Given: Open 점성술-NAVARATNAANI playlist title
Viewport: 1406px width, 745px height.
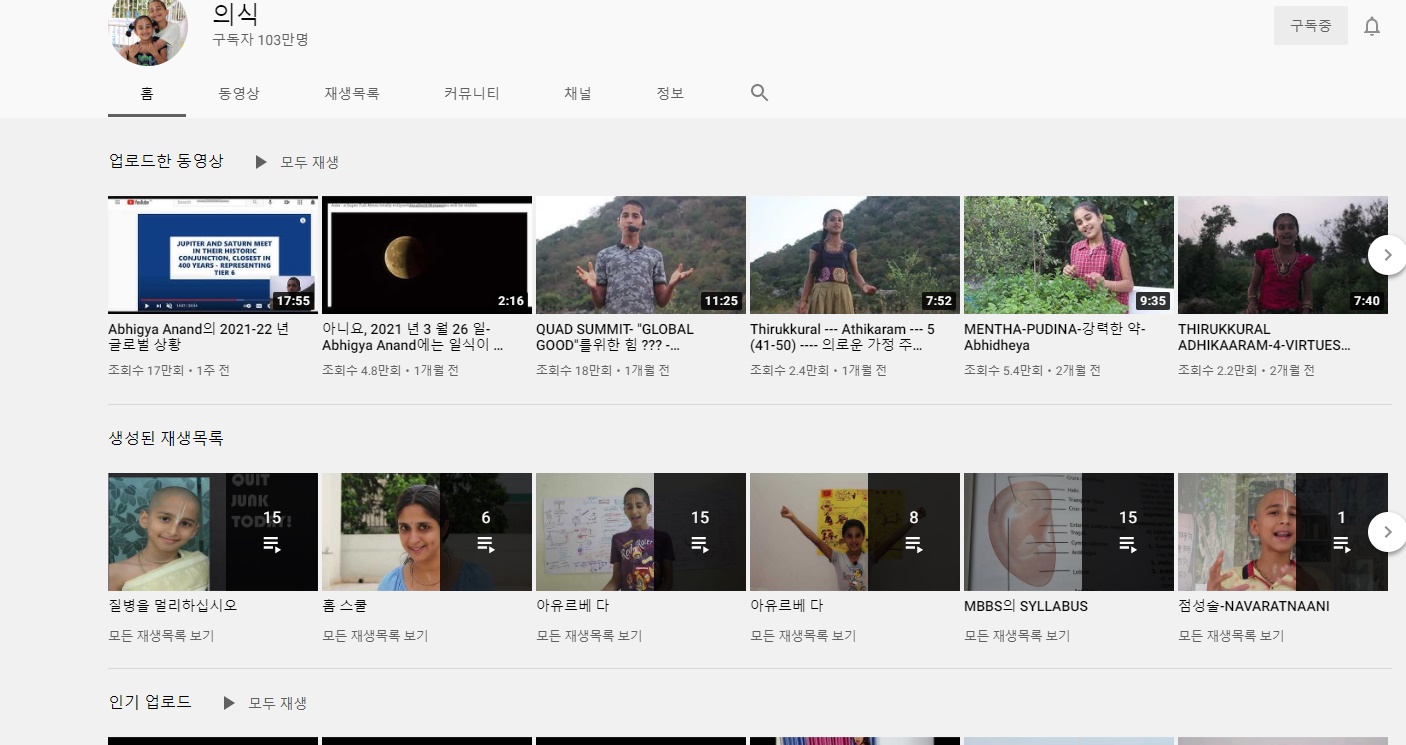Looking at the screenshot, I should click(1254, 606).
